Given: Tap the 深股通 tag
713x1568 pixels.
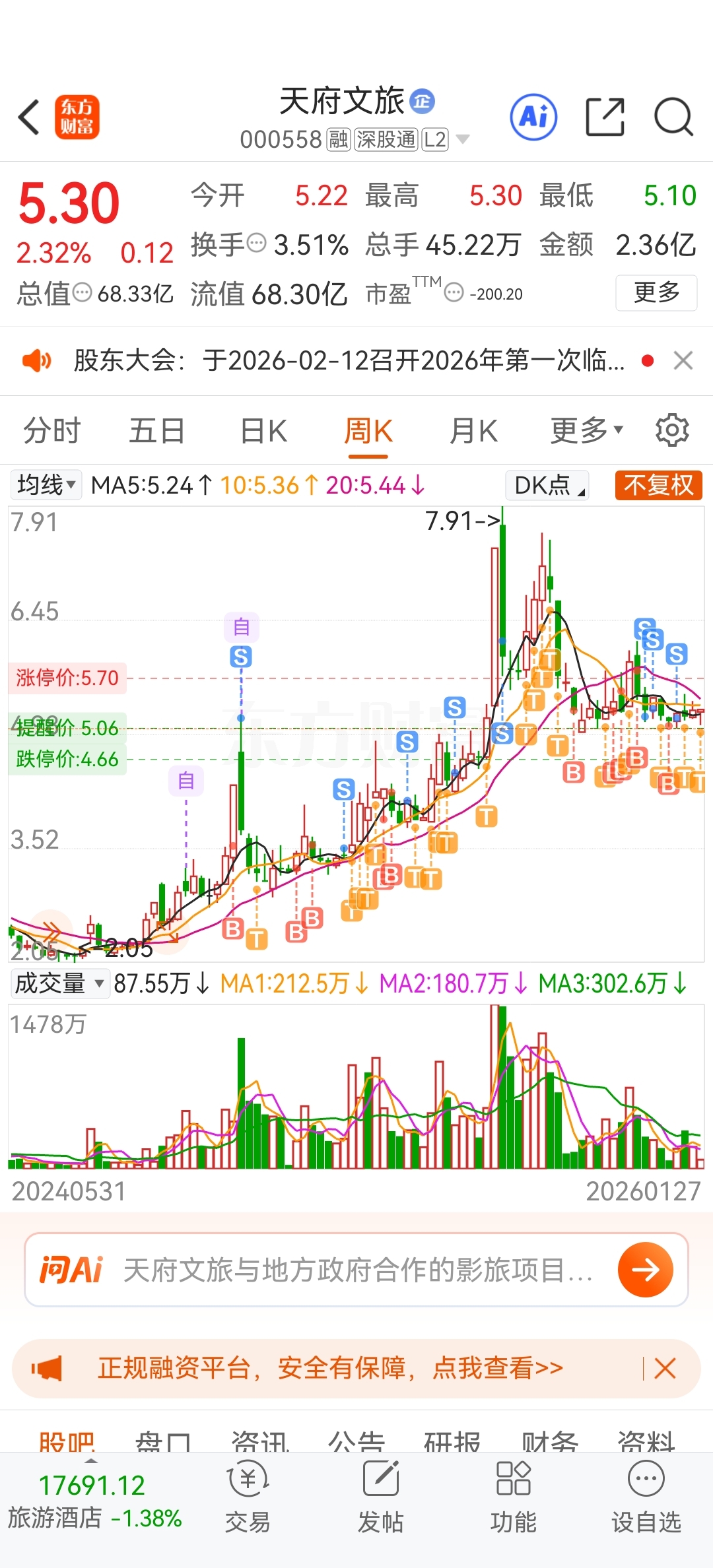Looking at the screenshot, I should click(386, 140).
